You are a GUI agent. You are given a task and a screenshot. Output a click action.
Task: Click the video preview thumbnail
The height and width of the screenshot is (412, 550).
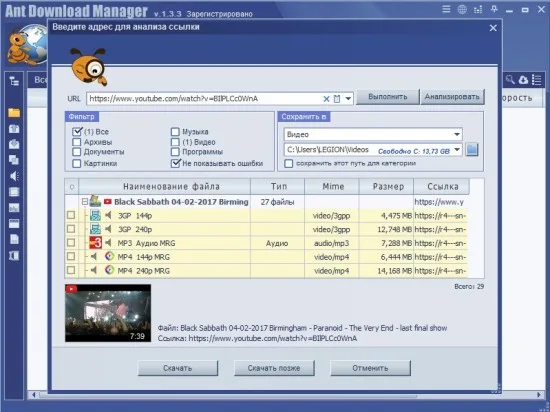click(108, 313)
